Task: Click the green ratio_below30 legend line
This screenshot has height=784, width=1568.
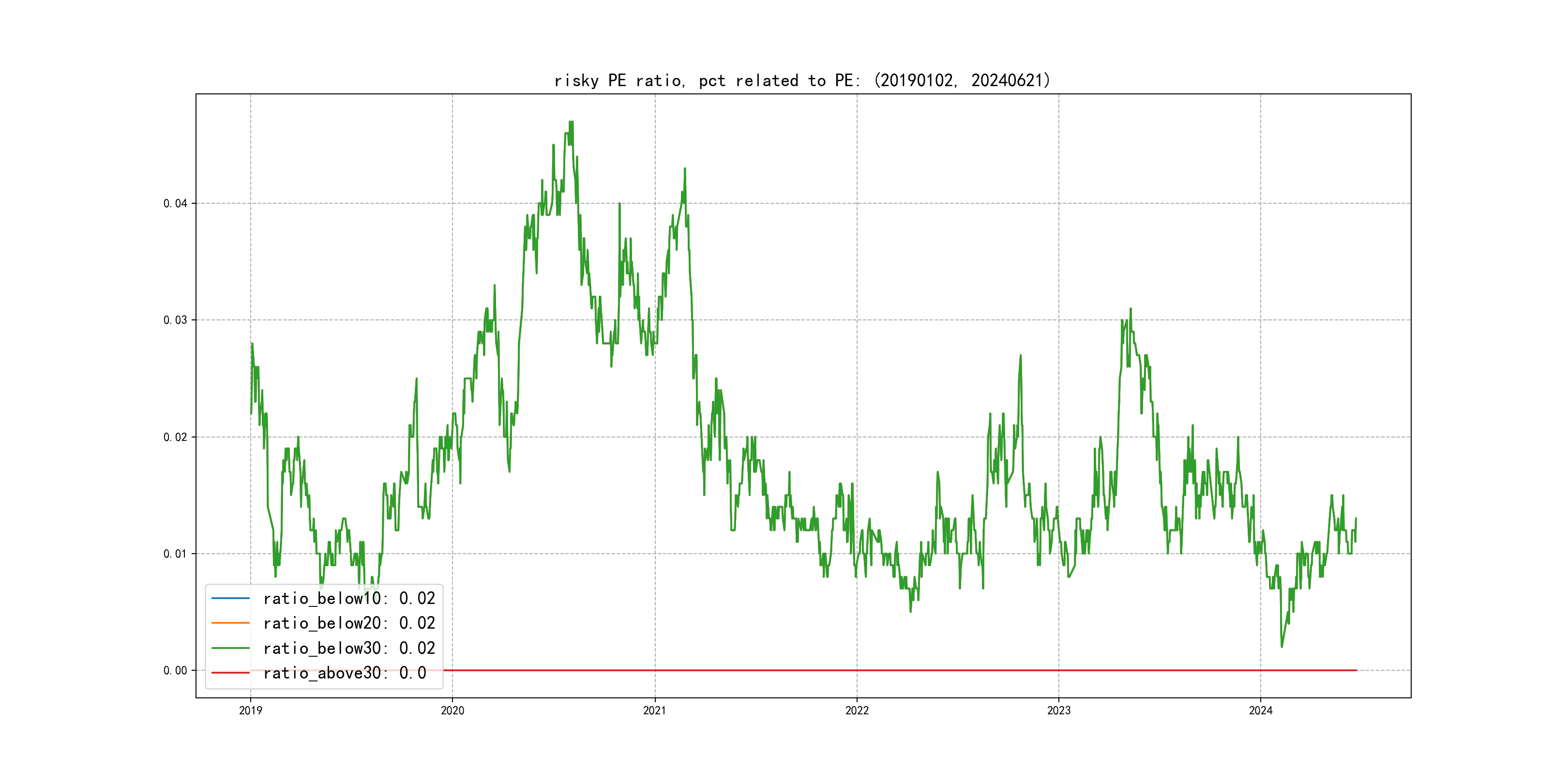Action: coord(230,648)
